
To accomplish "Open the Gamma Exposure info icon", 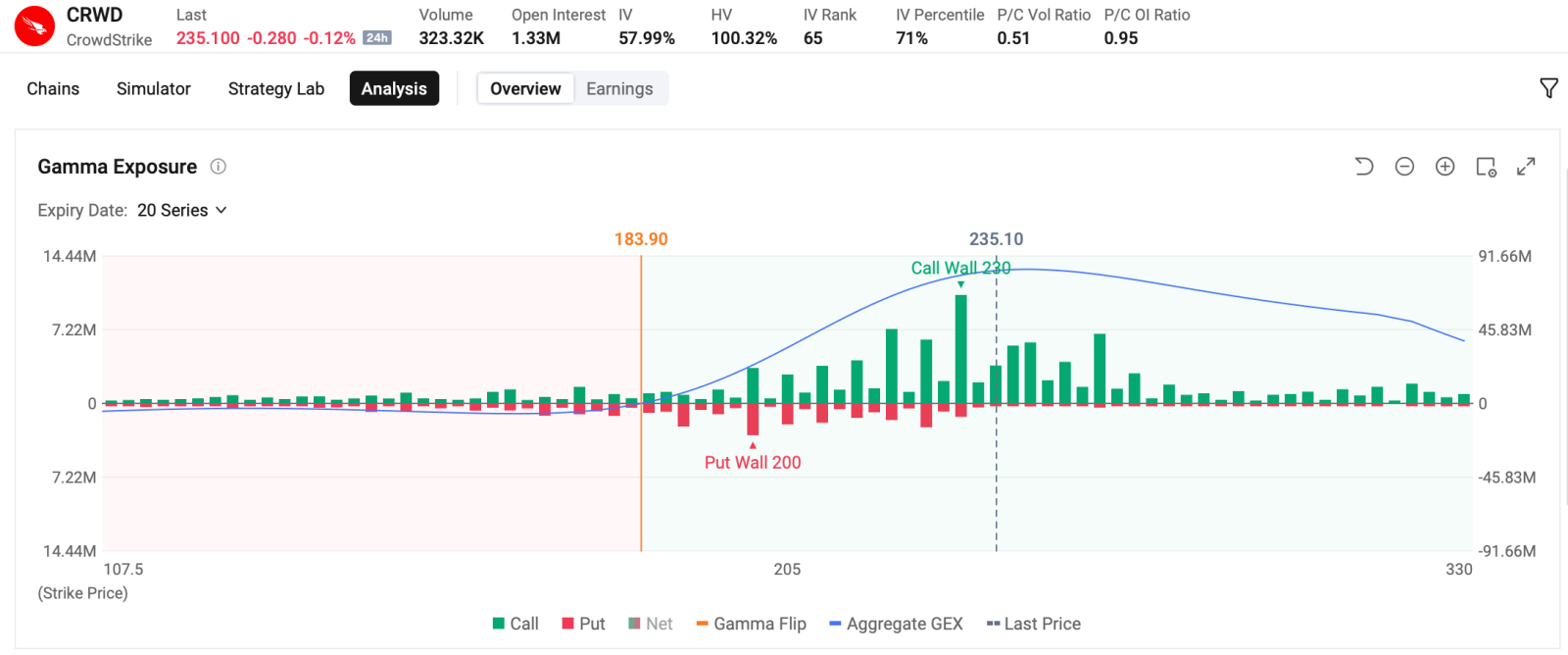I will click(x=219, y=167).
